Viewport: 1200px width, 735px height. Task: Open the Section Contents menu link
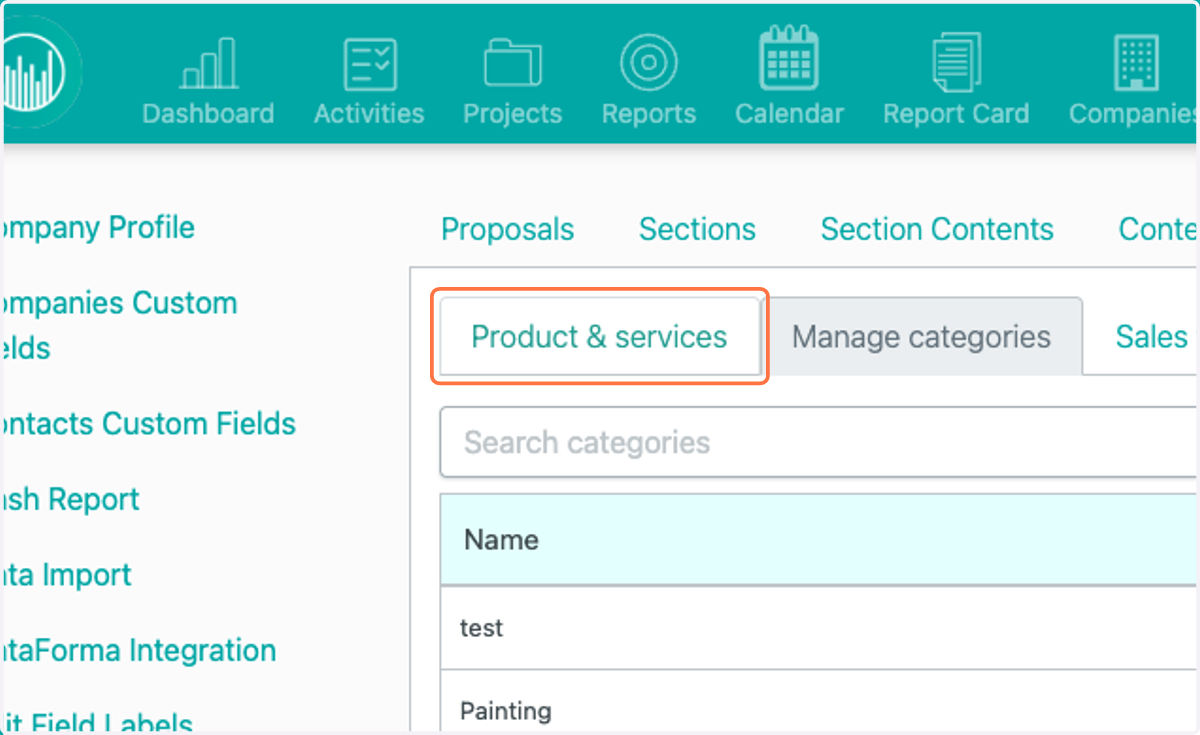(x=937, y=229)
